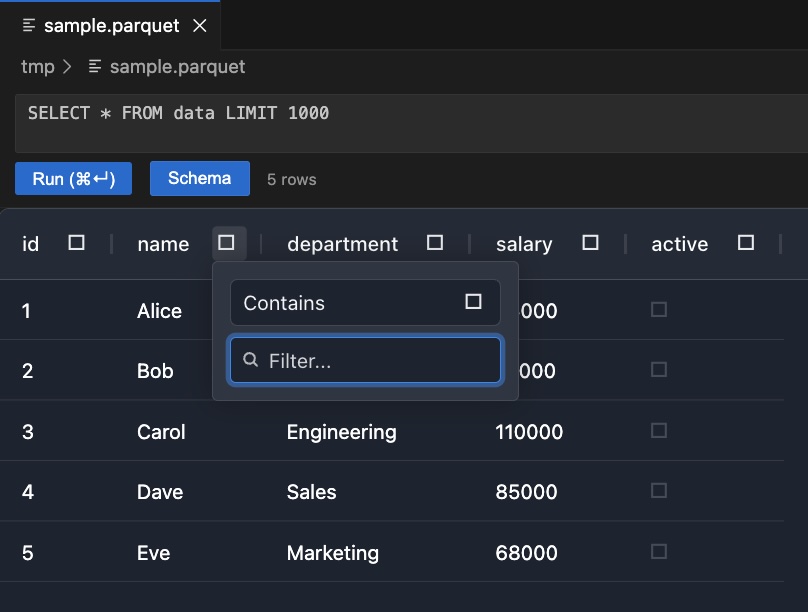Viewport: 808px width, 612px height.
Task: Toggle active checkbox in Alice's row
Action: coord(659,310)
